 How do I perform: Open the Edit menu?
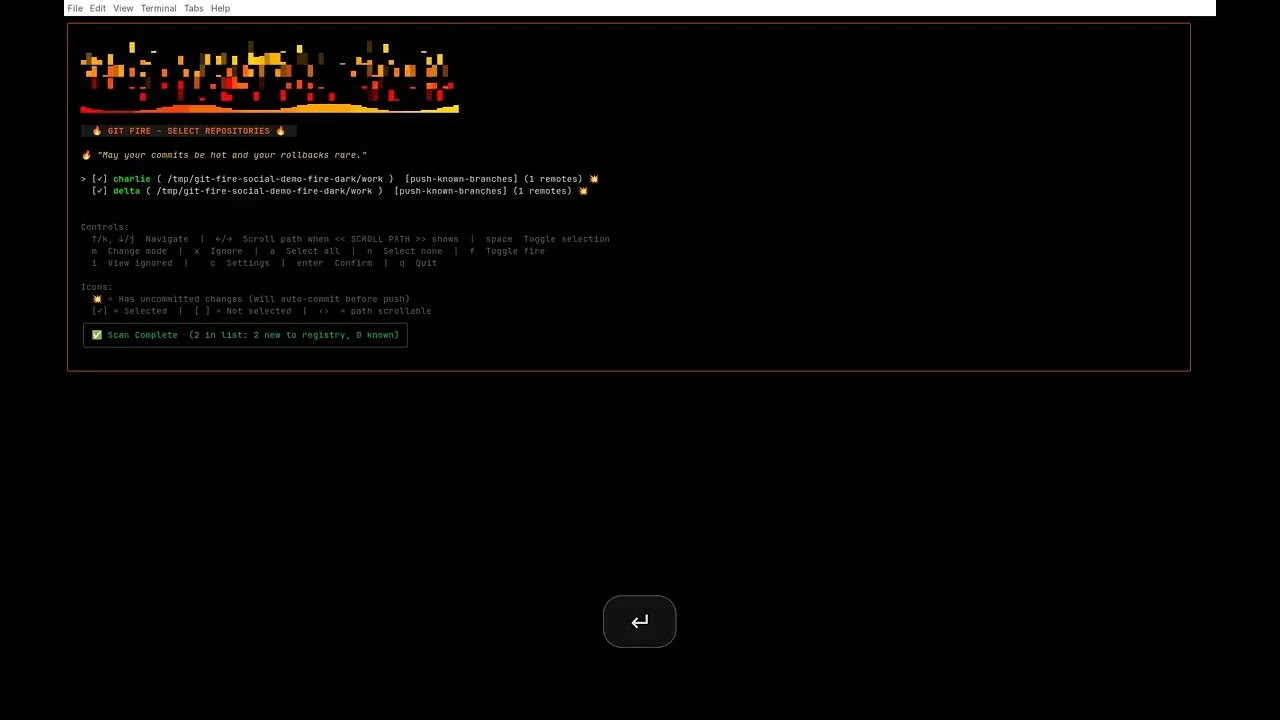coord(97,8)
